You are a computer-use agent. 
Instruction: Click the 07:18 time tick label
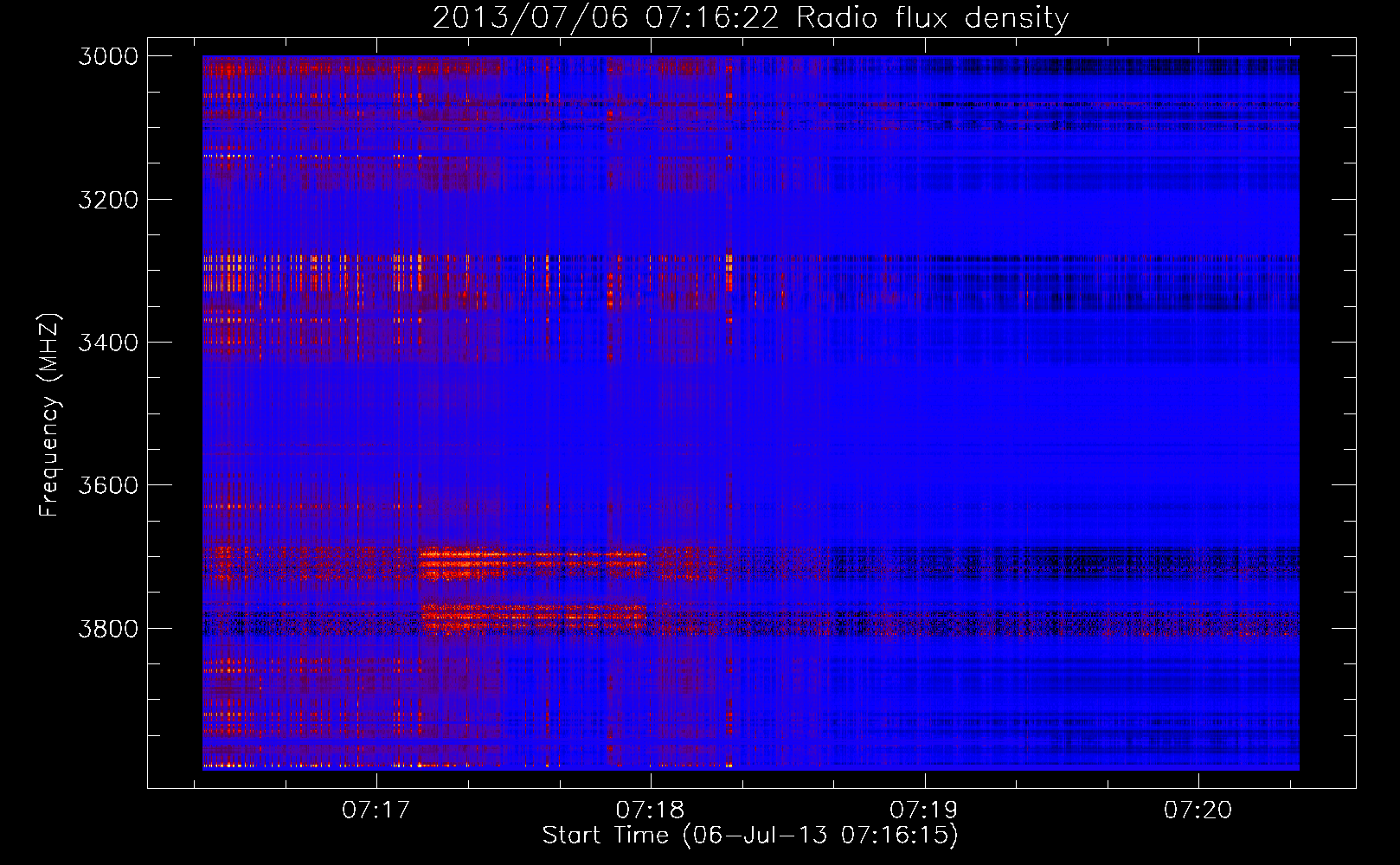[650, 811]
